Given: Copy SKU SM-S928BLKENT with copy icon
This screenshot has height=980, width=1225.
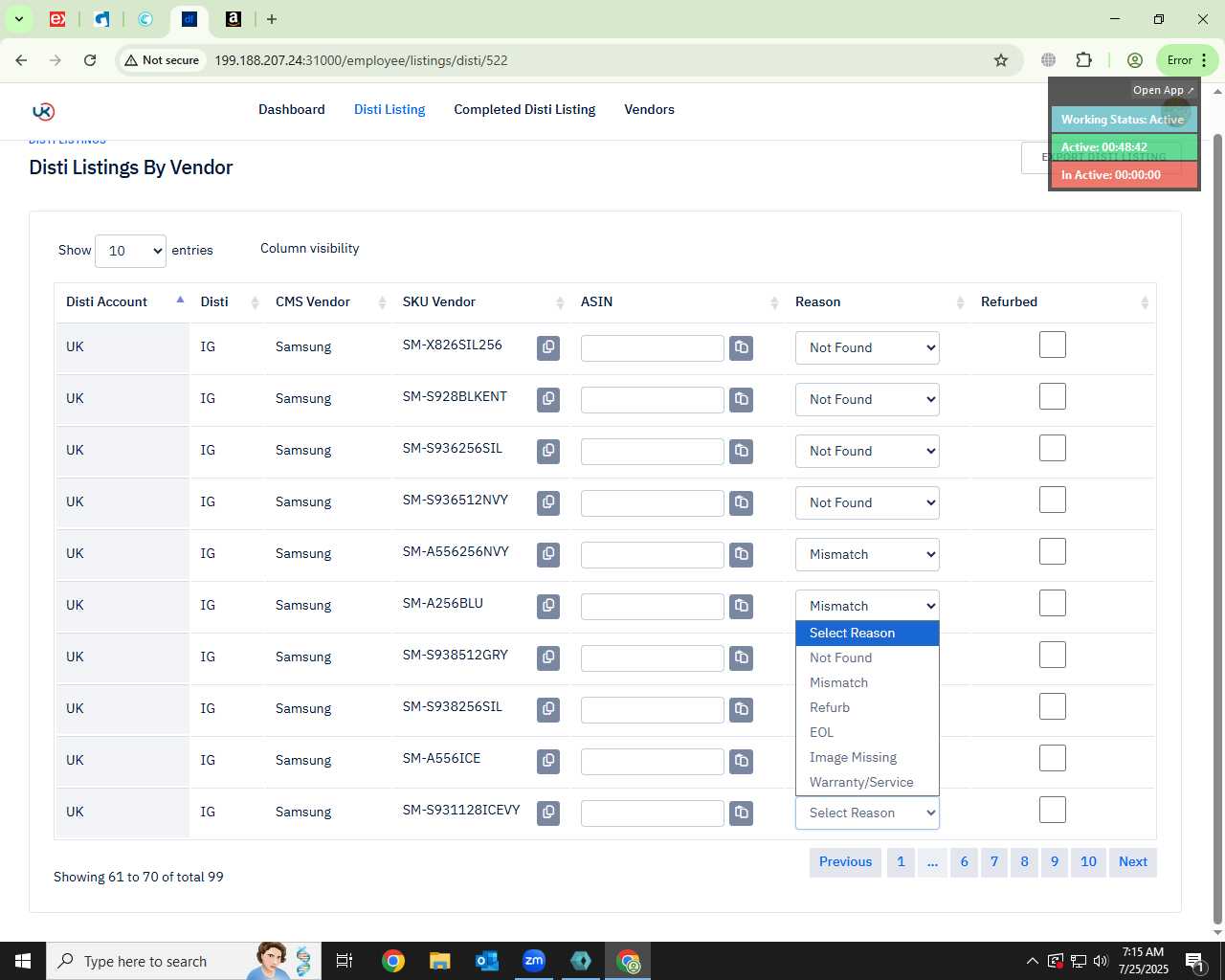Looking at the screenshot, I should 548,399.
